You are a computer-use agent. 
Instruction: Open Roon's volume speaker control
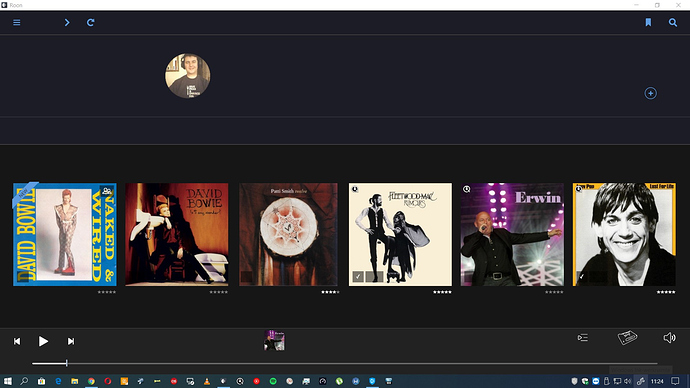[x=669, y=338]
